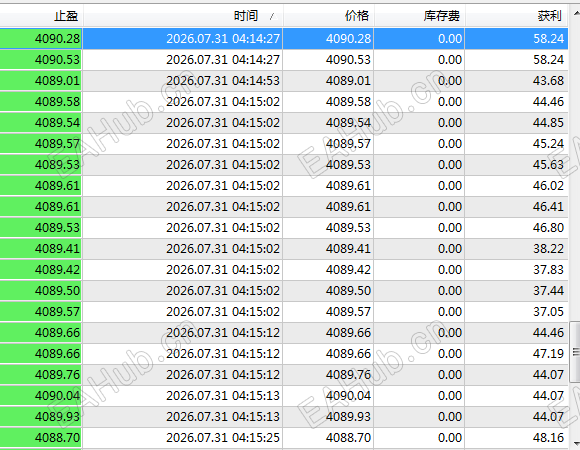Click the scrollbar down arrow

(x=576, y=443)
